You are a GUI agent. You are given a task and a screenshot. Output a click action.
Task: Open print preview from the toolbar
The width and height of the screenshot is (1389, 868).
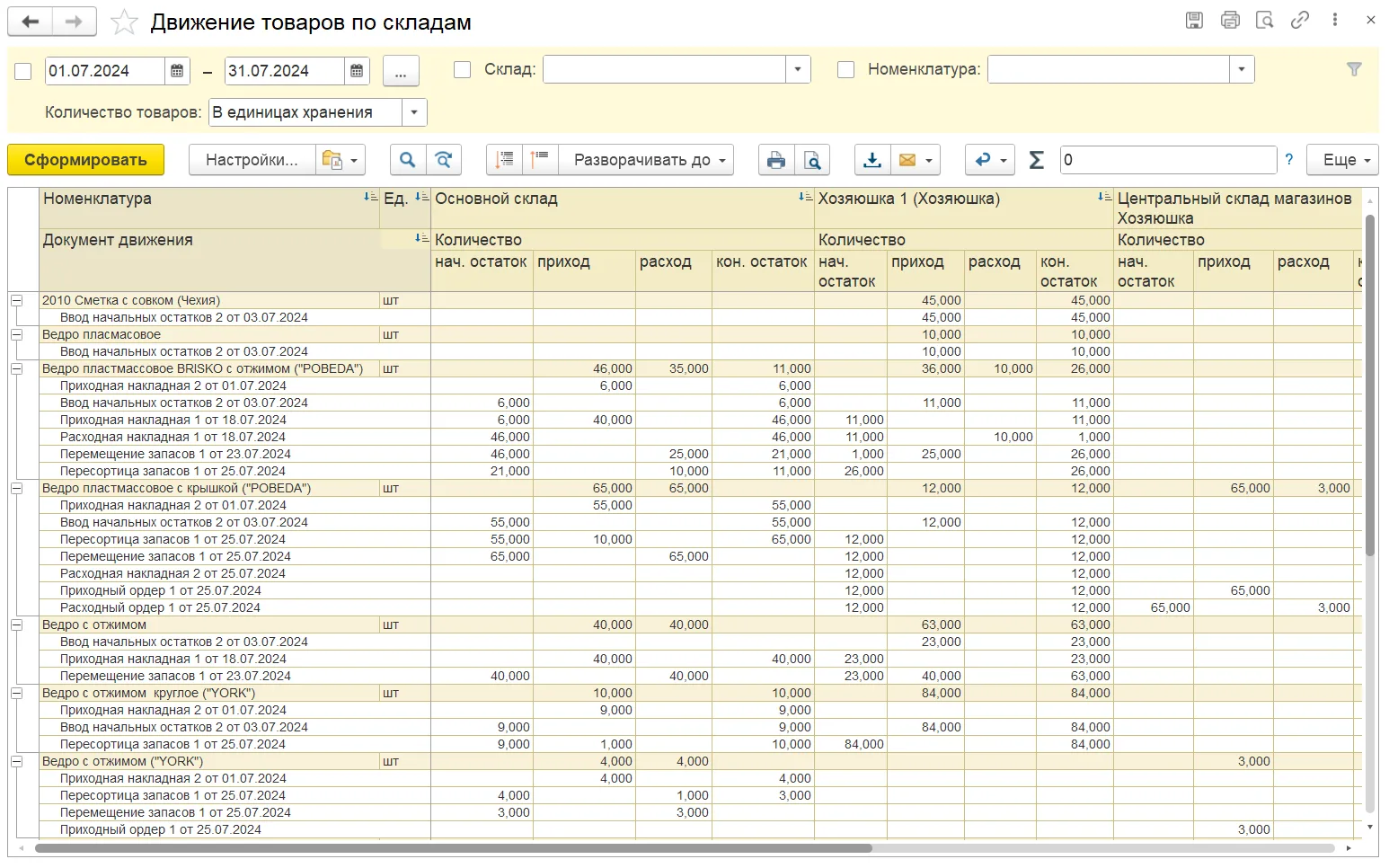pos(812,160)
